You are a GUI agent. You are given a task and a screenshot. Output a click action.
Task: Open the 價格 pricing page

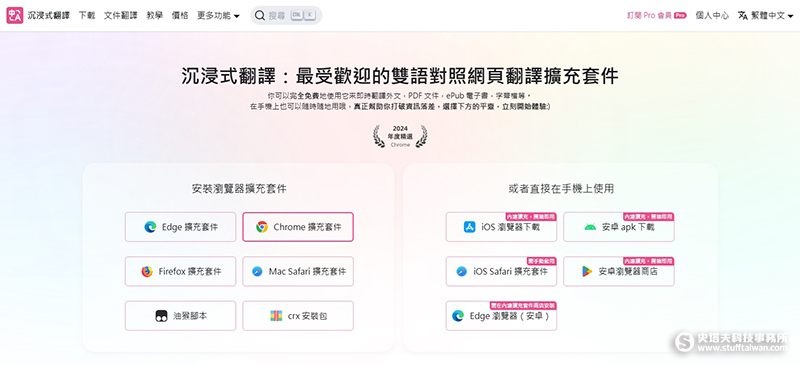coord(180,16)
